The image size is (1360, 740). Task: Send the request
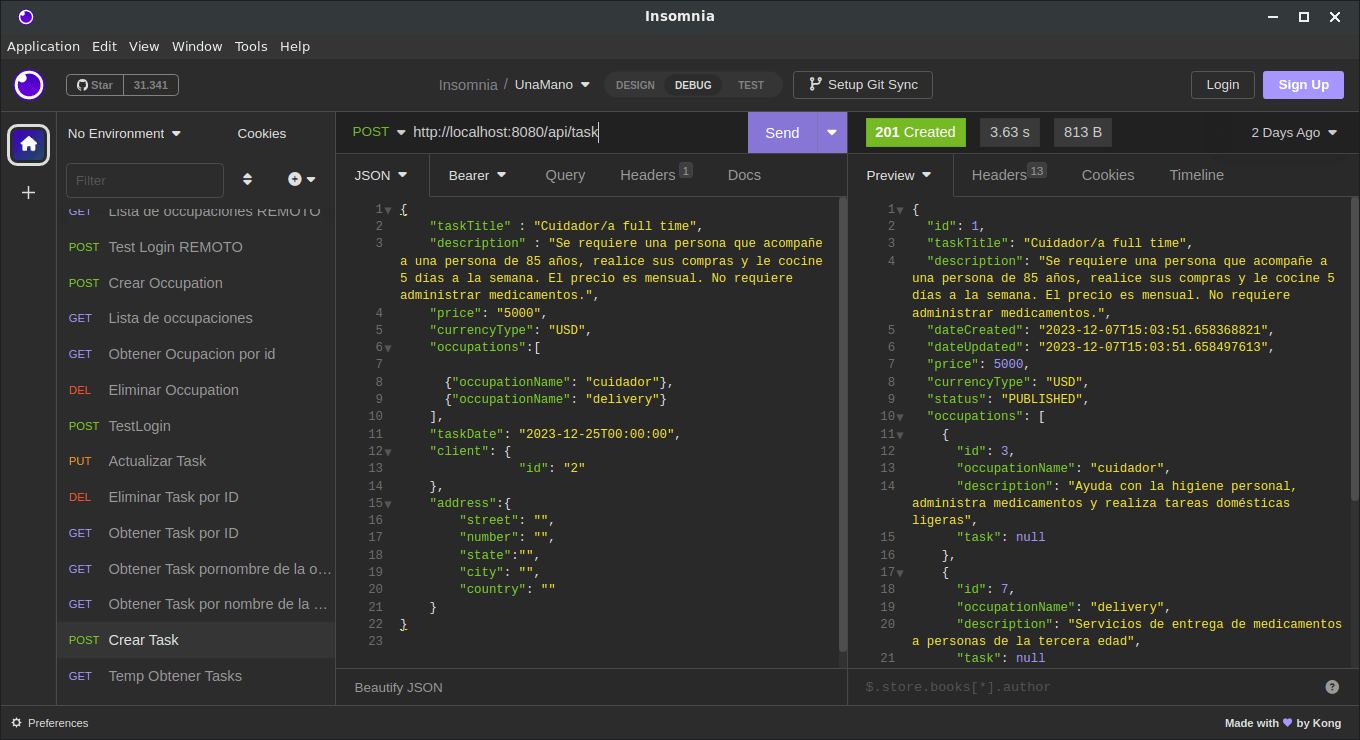click(x=782, y=133)
